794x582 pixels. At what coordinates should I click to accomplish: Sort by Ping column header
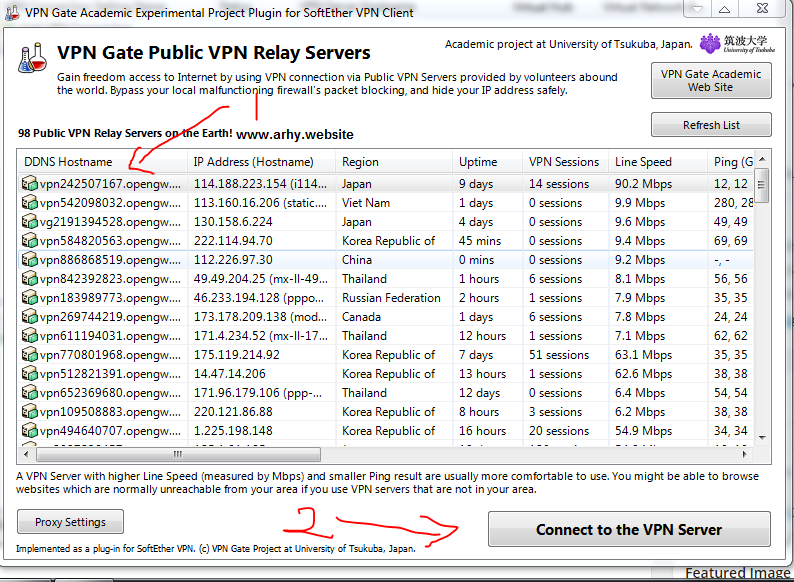(730, 162)
